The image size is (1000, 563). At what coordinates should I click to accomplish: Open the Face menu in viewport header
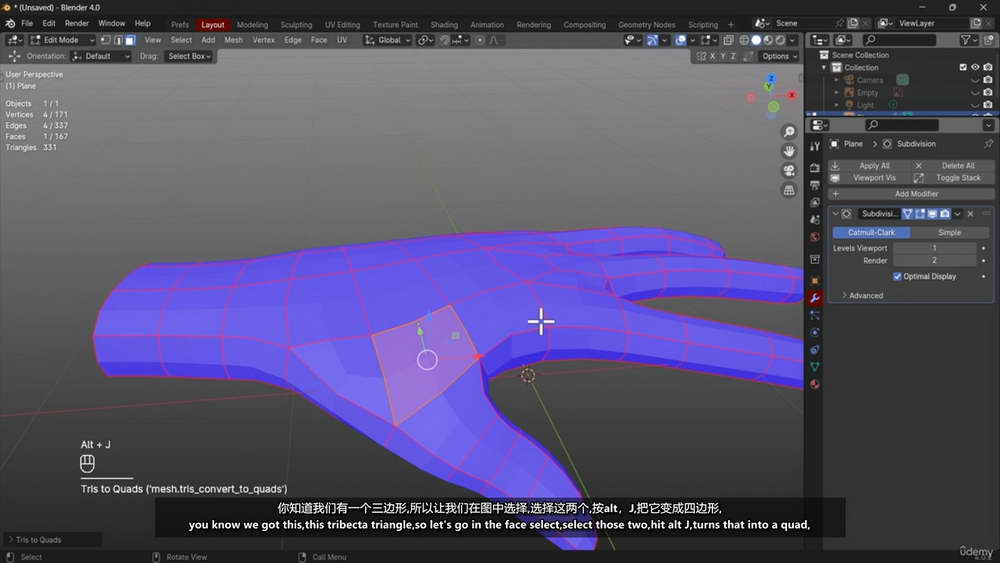[x=319, y=40]
